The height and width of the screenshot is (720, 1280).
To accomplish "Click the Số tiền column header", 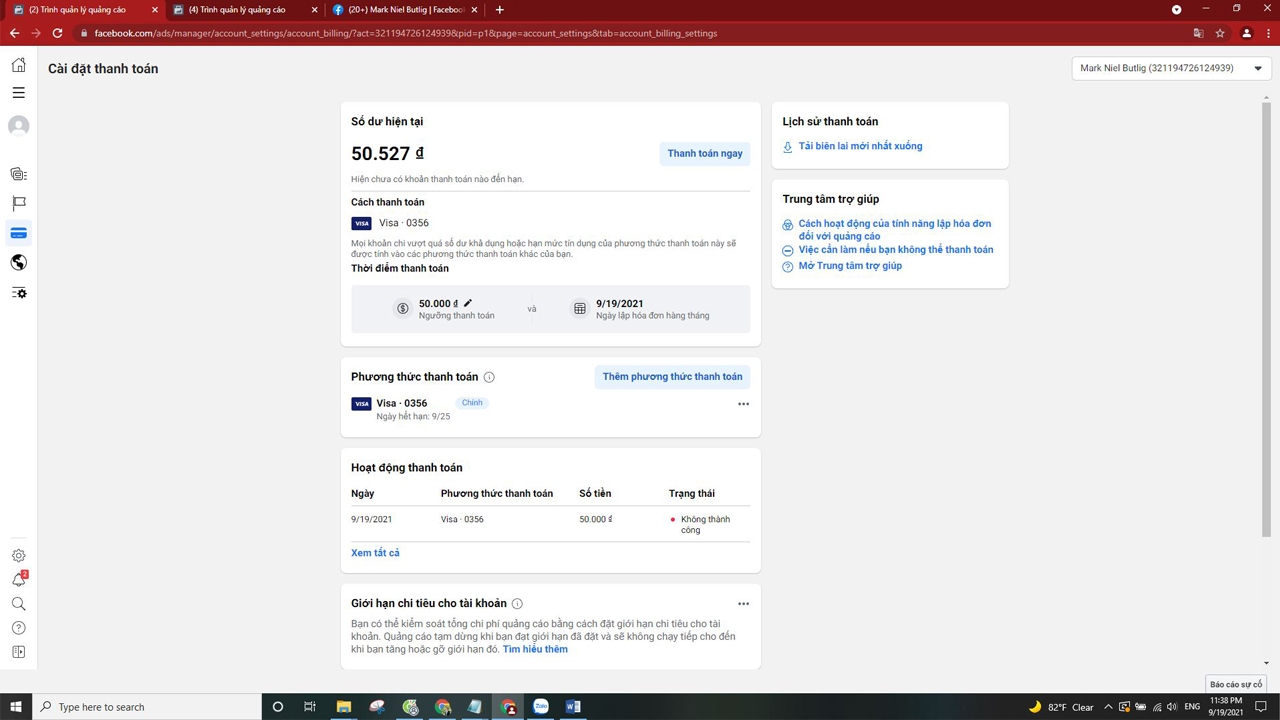I will point(595,494).
